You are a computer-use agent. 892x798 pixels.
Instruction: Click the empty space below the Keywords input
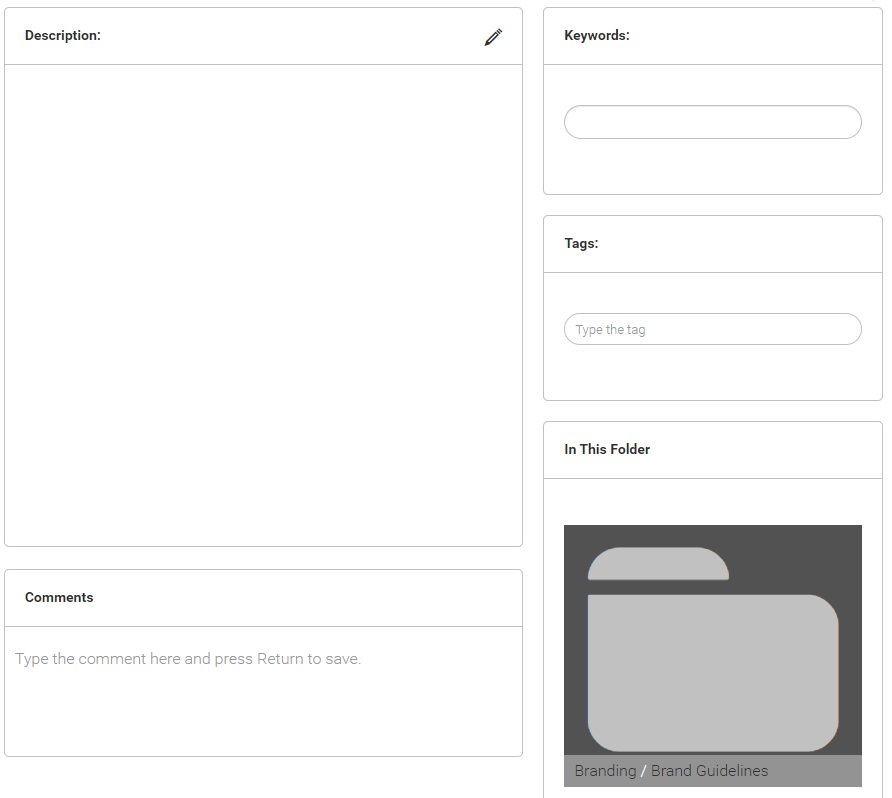pyautogui.click(x=713, y=166)
